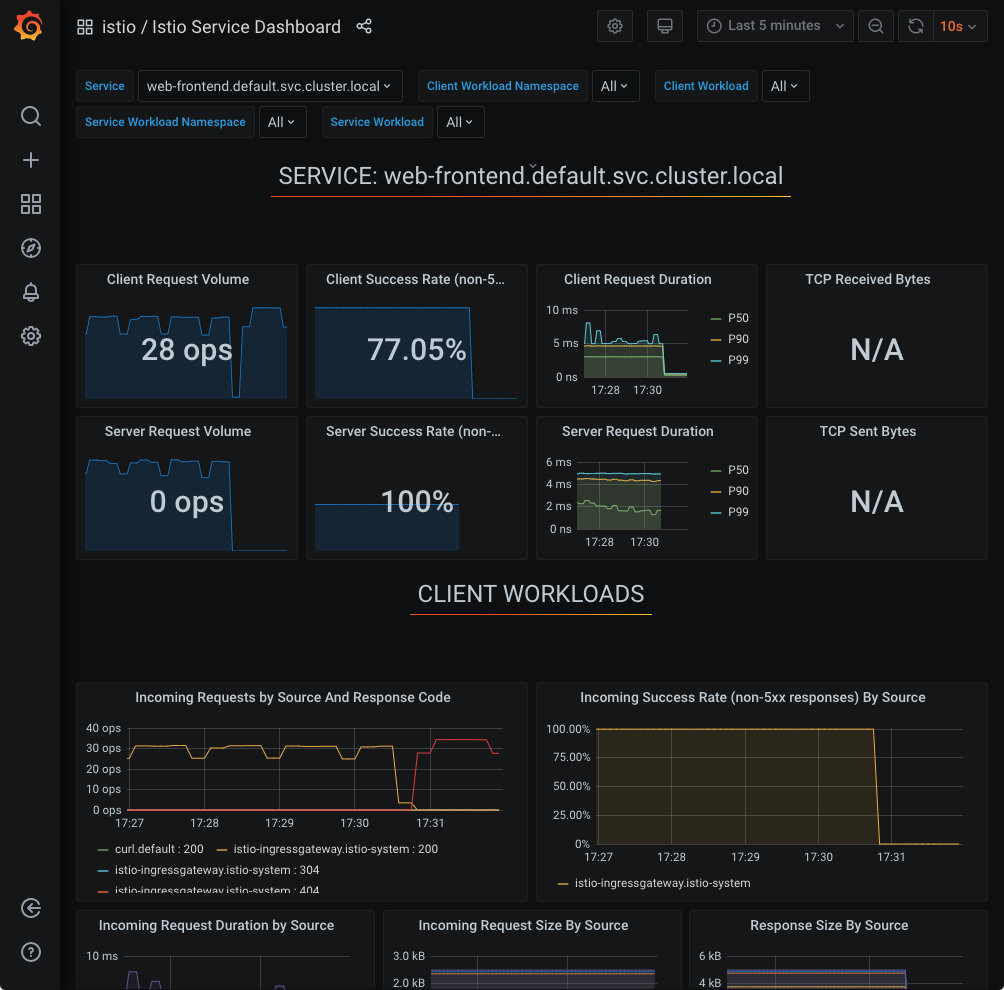
Task: Open the Alerting bell icon
Action: [x=31, y=292]
